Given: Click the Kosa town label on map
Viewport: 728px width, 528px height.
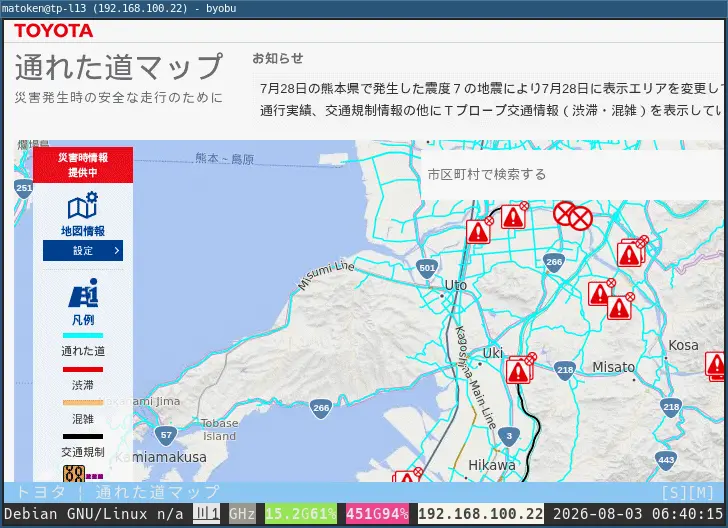Looking at the screenshot, I should 683,345.
